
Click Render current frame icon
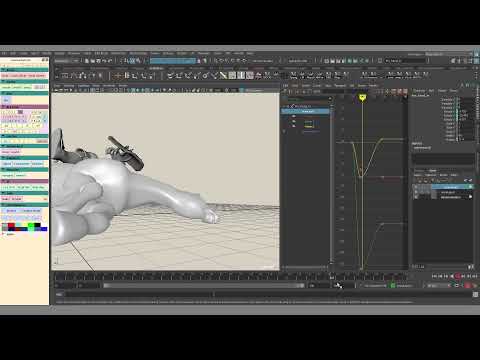(x=332, y=61)
